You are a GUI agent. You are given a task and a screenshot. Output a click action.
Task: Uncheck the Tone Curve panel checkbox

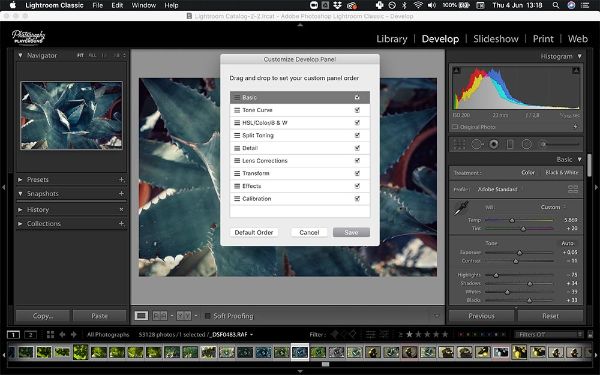point(357,110)
